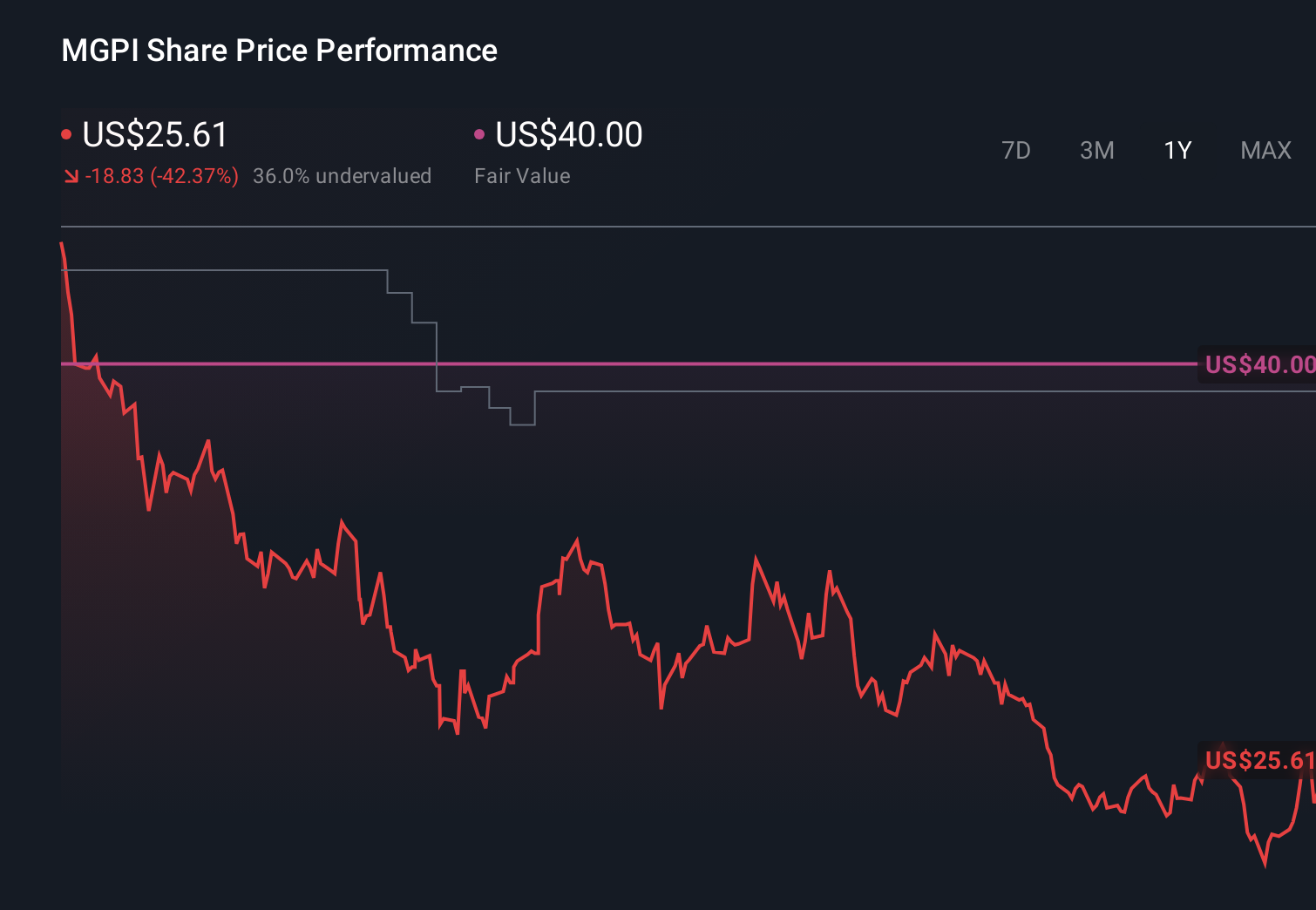Open the 7D time range option
Image resolution: width=1316 pixels, height=910 pixels.
point(1016,150)
